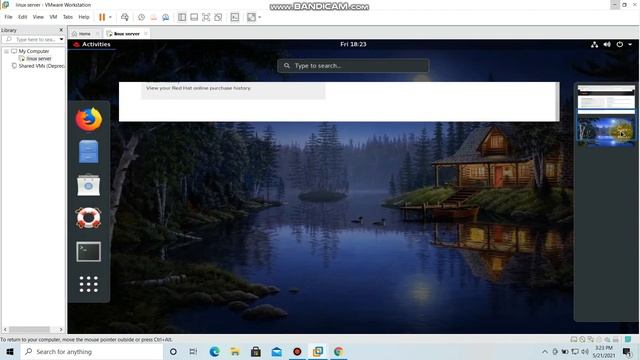
Task: Click the library search box
Action: coord(31,40)
